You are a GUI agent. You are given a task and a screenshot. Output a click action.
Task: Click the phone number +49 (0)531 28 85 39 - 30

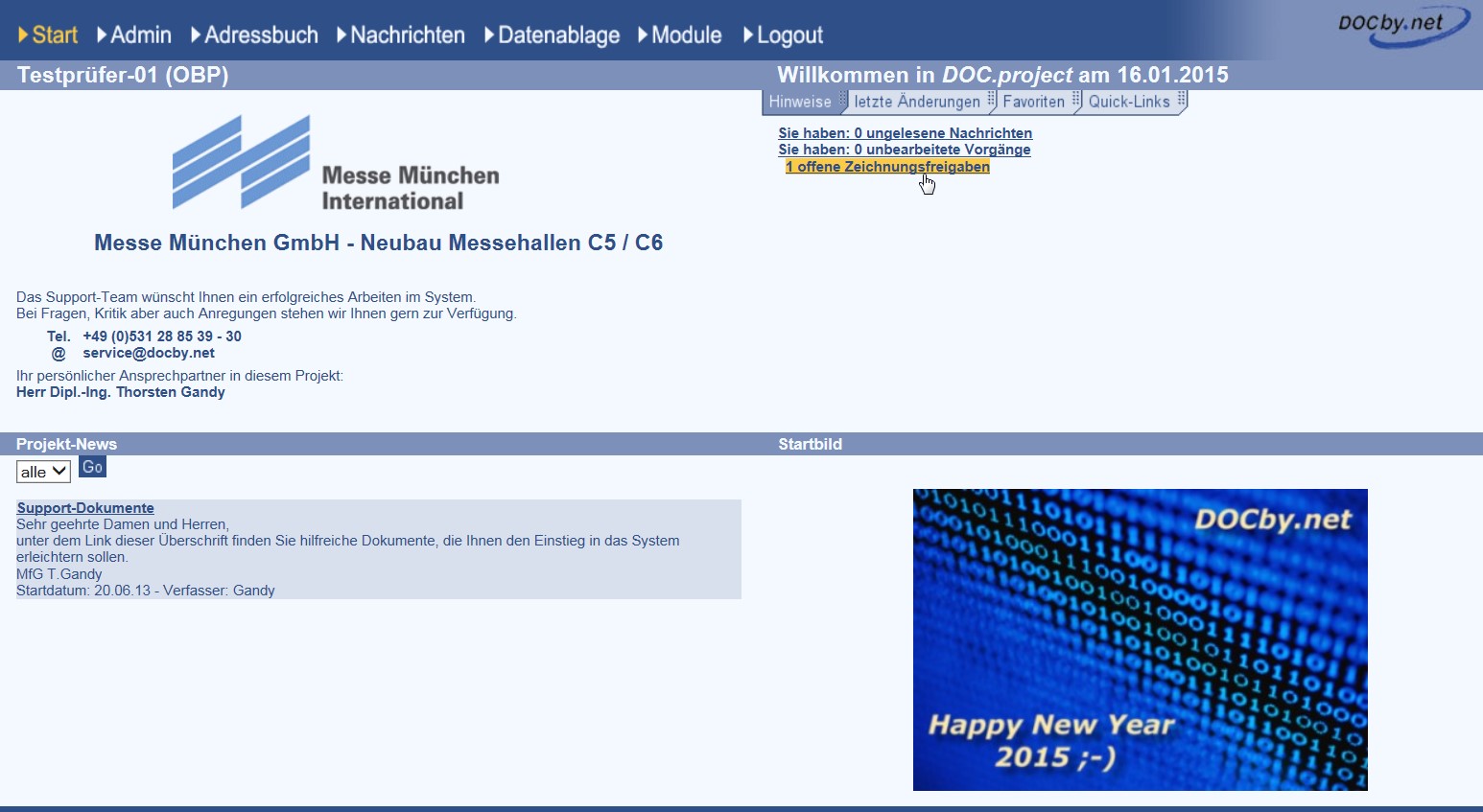point(162,336)
